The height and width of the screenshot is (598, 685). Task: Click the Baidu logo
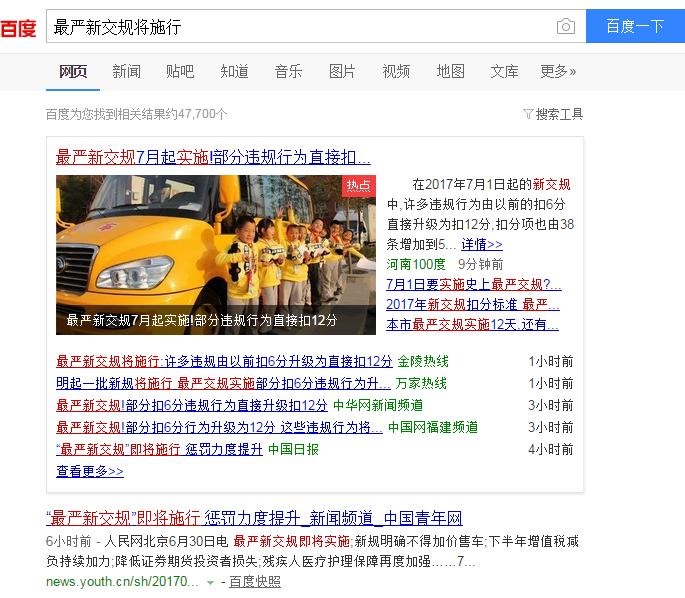pos(18,28)
